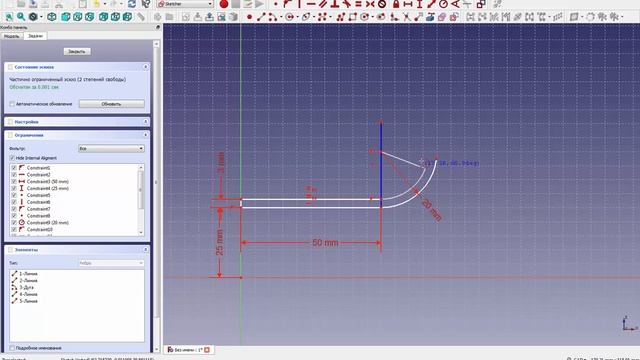This screenshot has height=360, width=640.
Task: Click the Обновить button
Action: coord(111,104)
